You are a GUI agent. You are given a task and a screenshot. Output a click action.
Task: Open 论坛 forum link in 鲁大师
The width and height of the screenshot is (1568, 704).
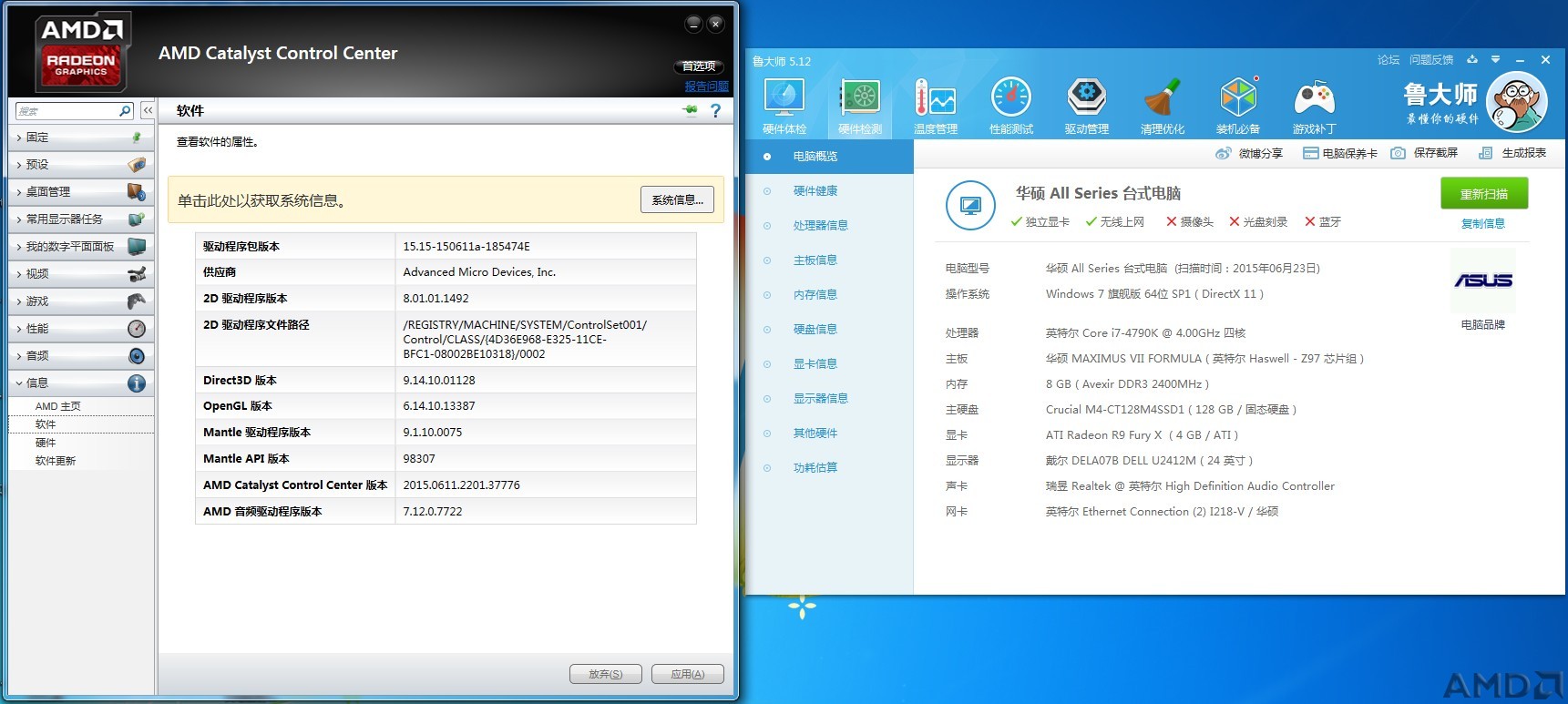point(1389,60)
